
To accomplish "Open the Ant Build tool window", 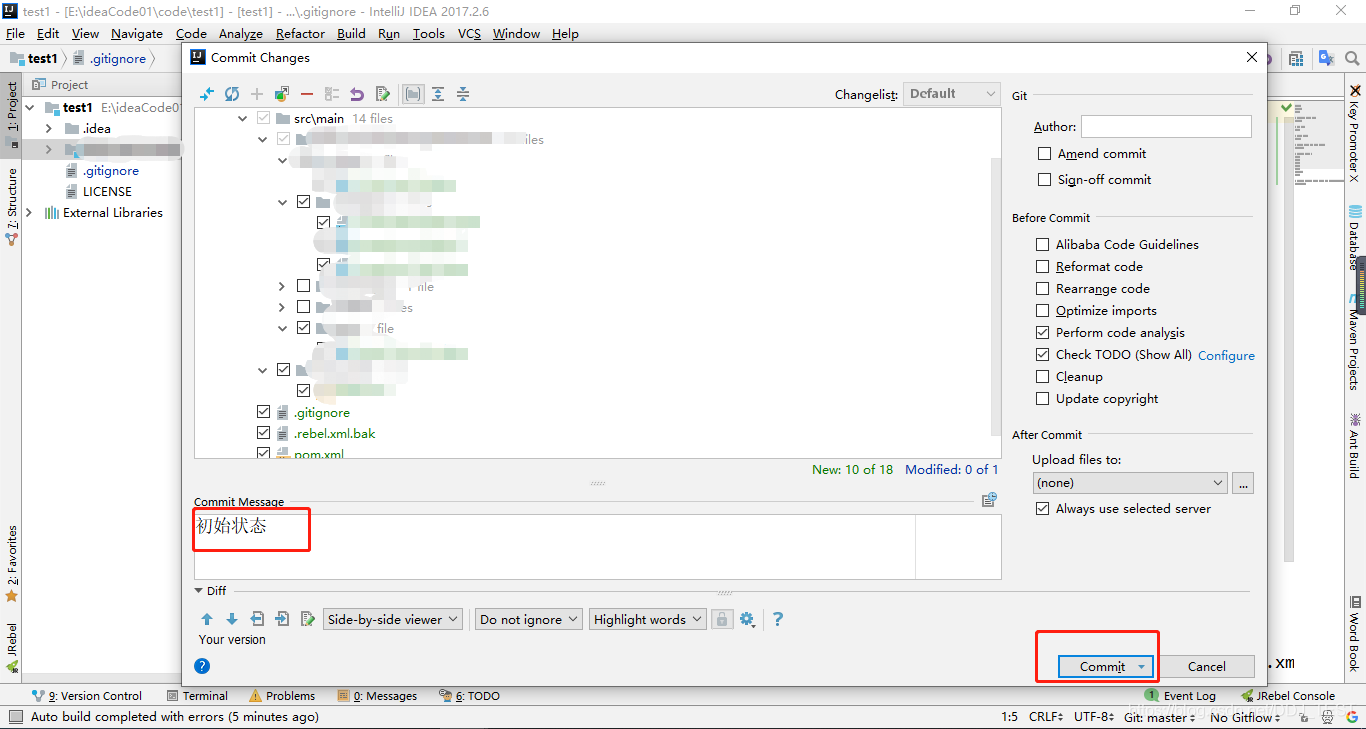I will [1355, 446].
